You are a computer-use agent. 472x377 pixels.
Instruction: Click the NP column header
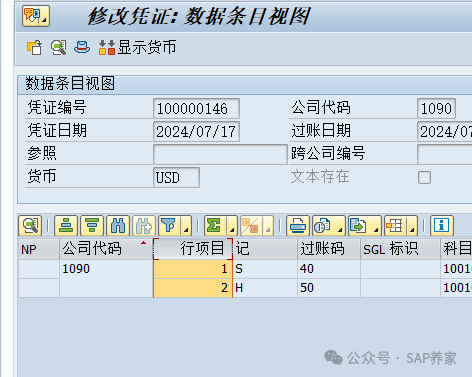(39, 249)
